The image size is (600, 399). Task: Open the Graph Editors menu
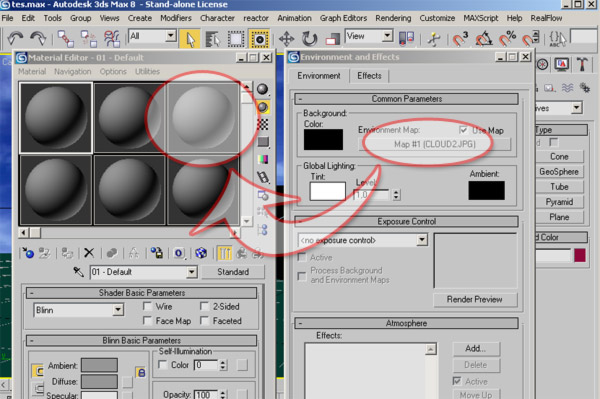pos(343,18)
